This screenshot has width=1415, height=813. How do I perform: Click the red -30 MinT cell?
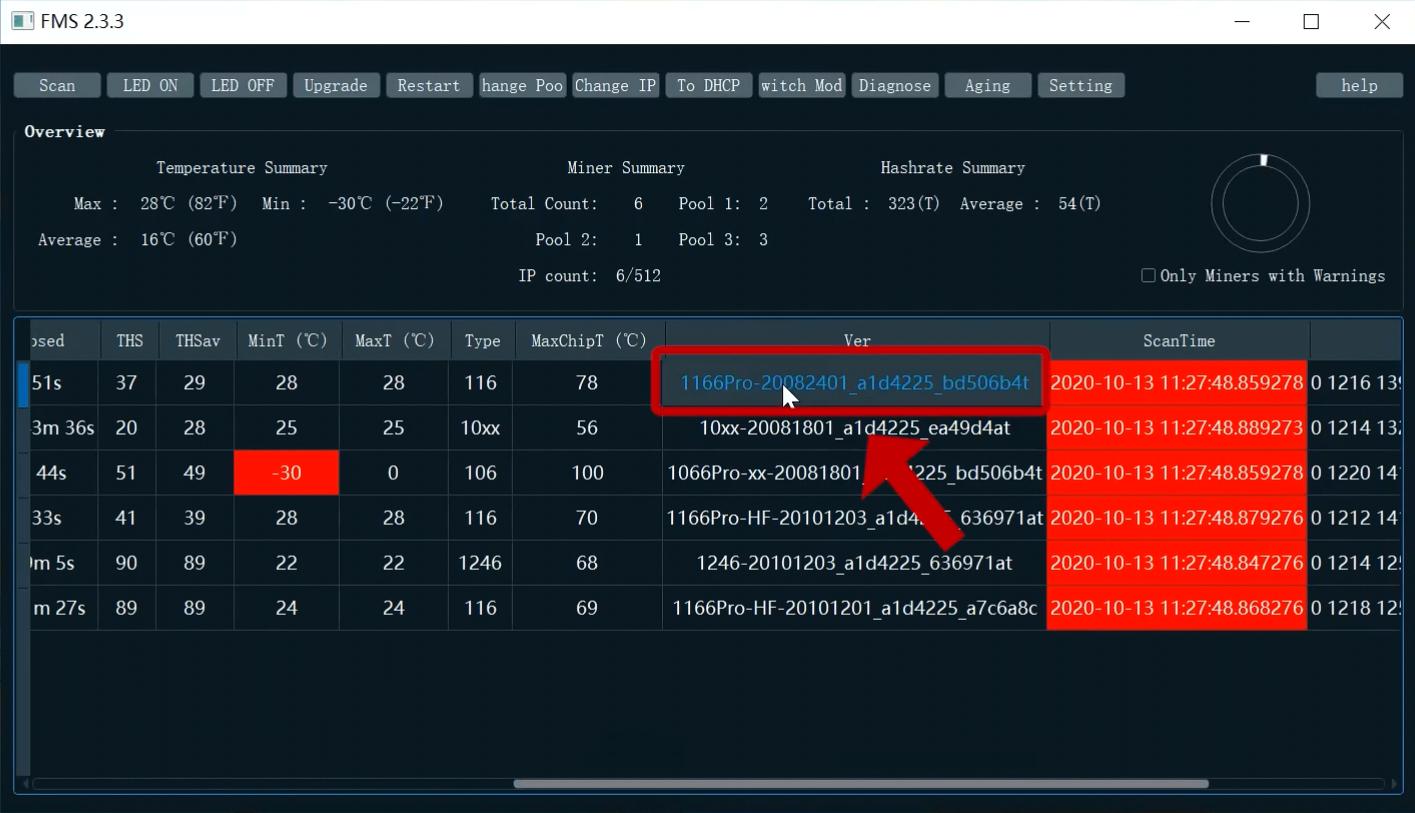[286, 473]
